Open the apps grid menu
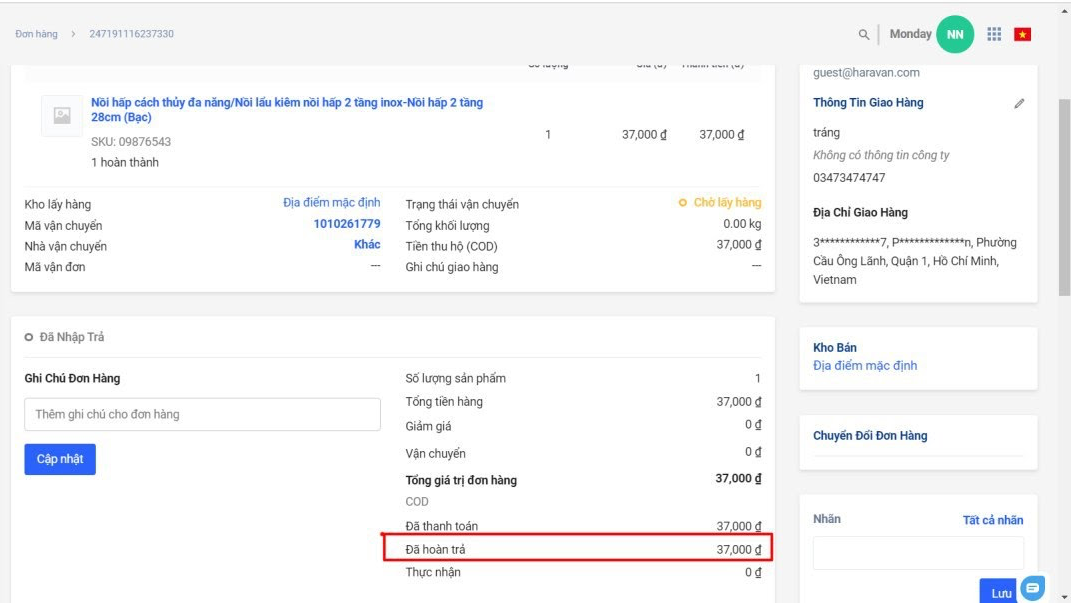 pos(994,34)
